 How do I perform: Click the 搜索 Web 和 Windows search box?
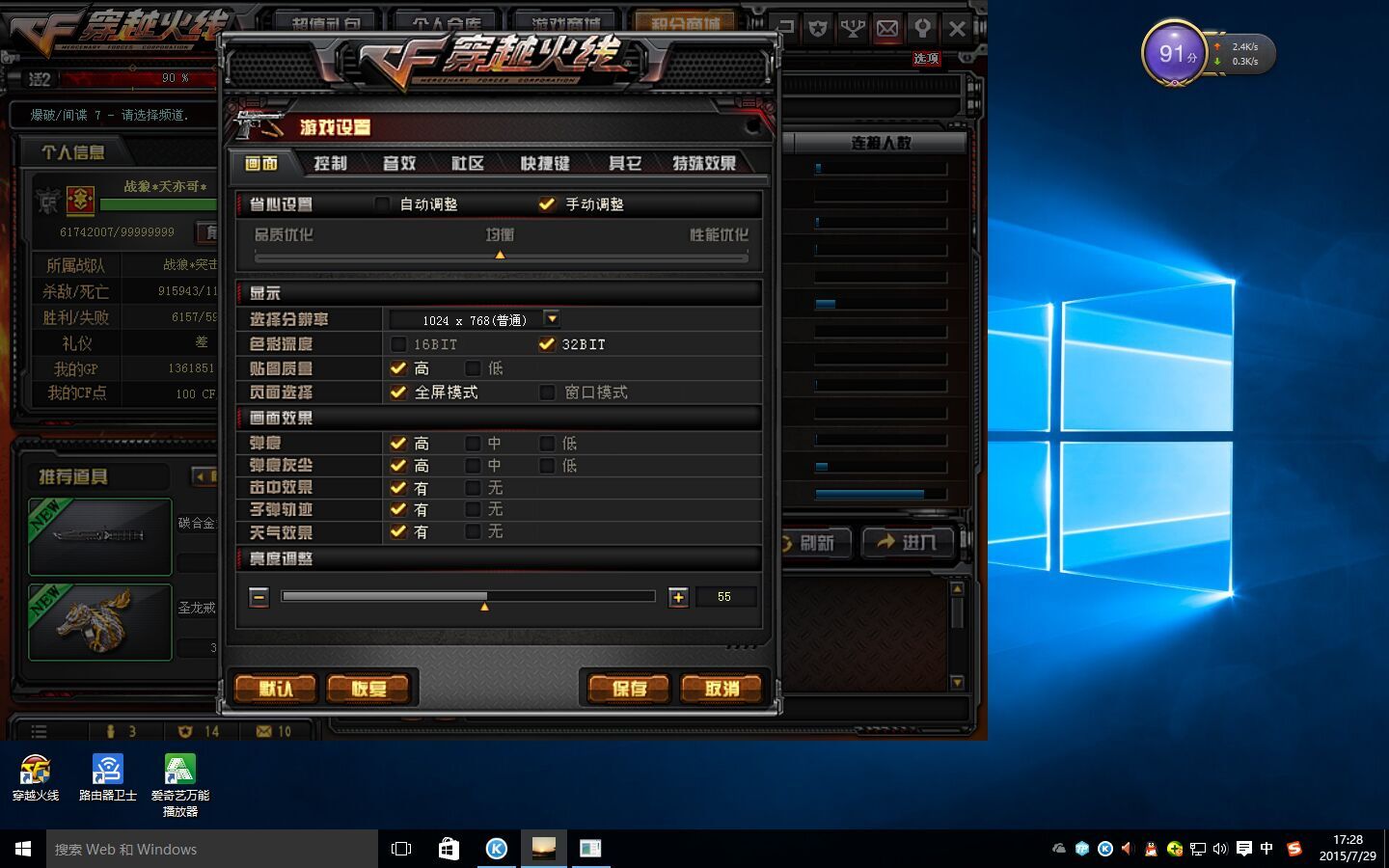point(212,849)
